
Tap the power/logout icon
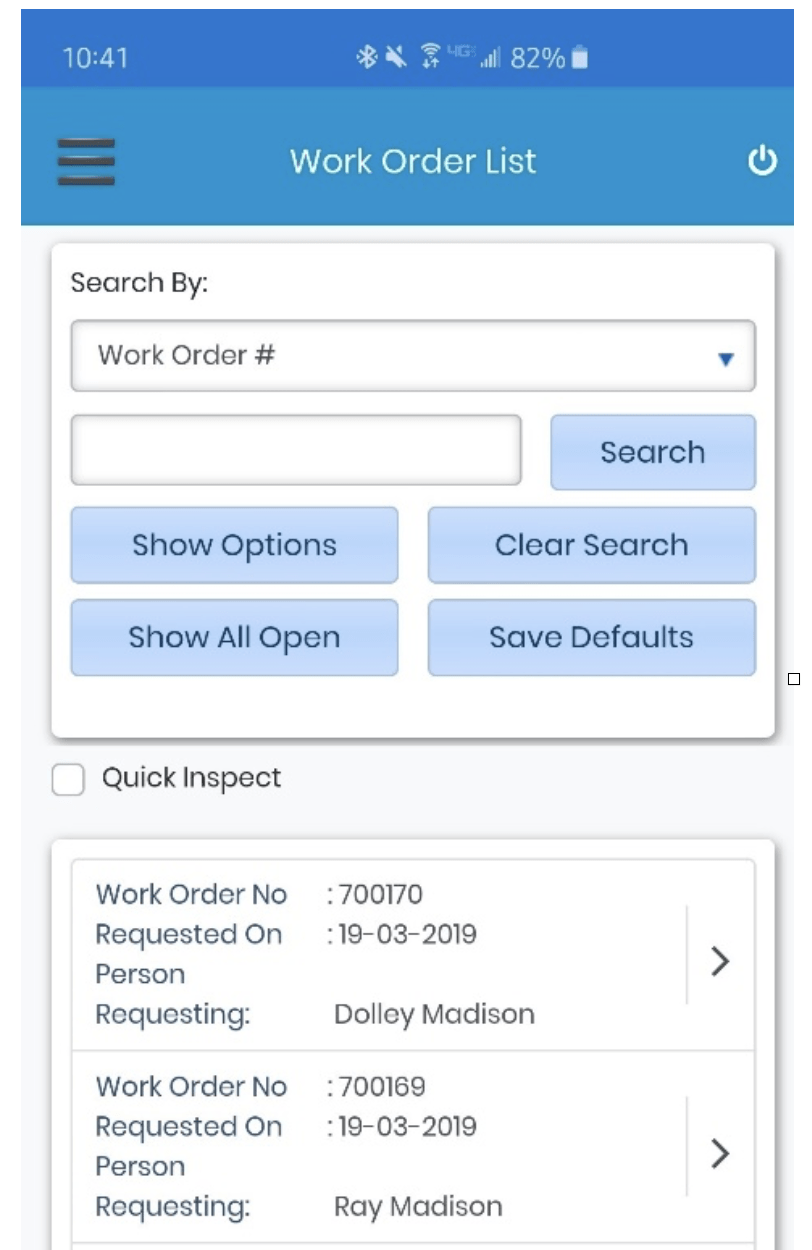pos(764,160)
